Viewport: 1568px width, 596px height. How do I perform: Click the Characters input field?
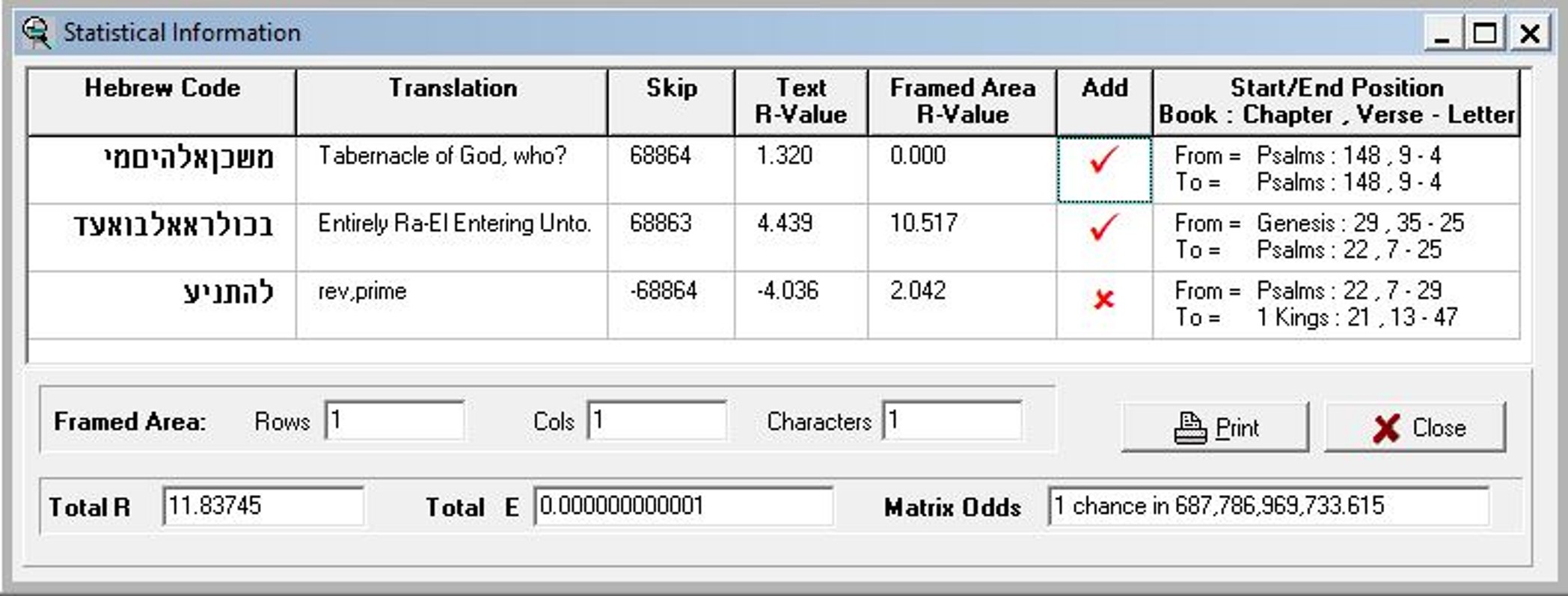tap(952, 421)
